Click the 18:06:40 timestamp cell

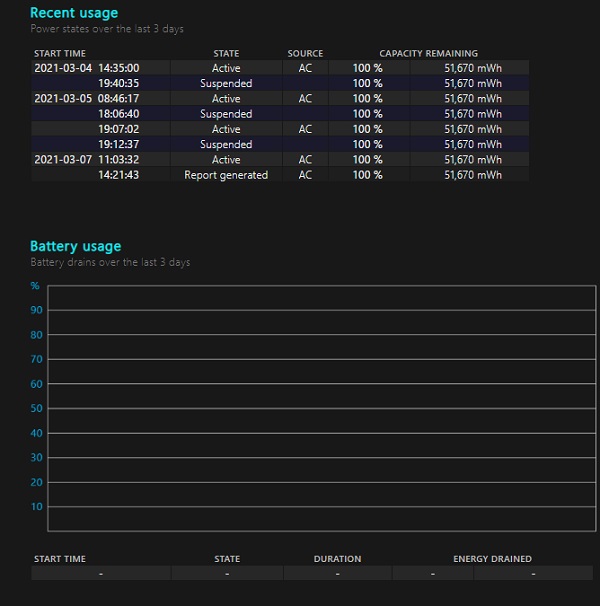pyautogui.click(x=118, y=114)
